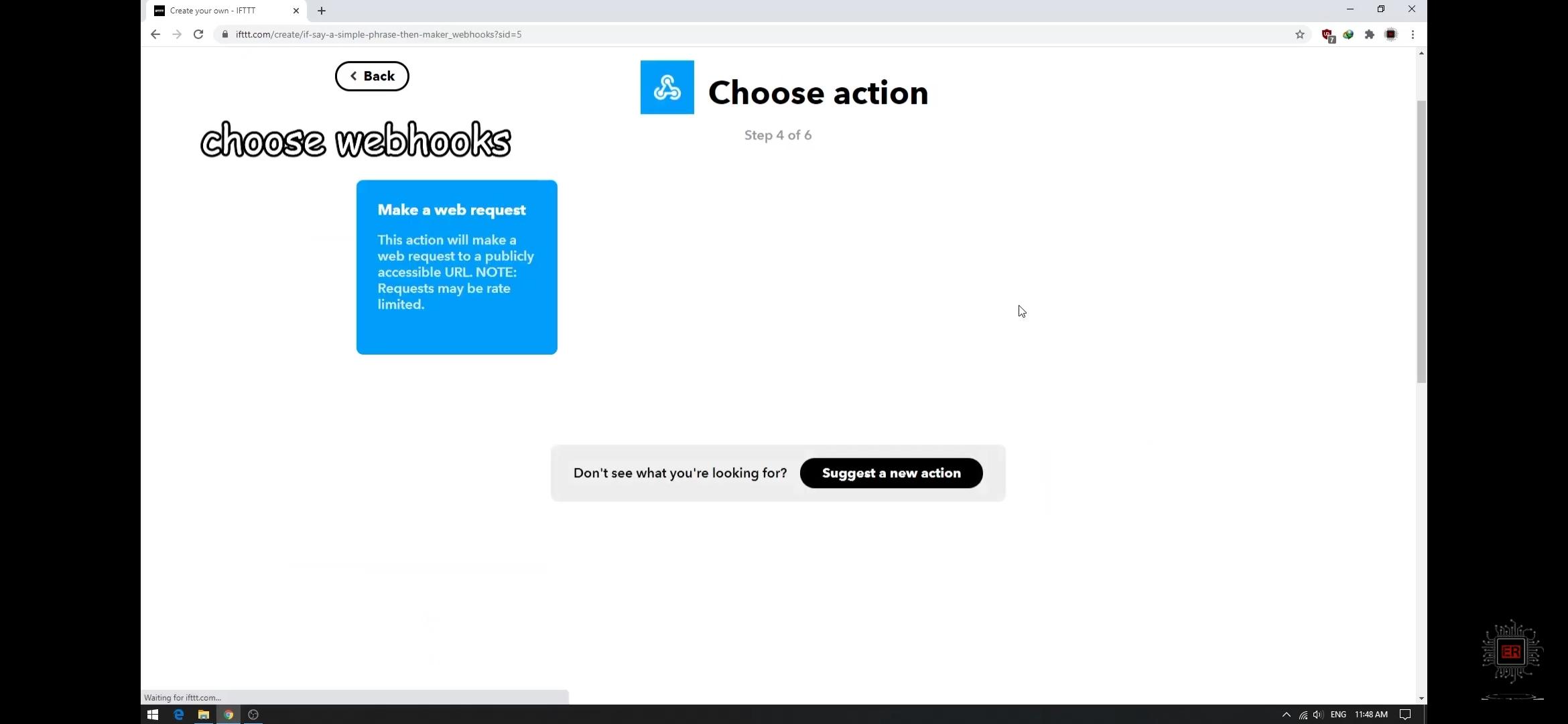This screenshot has width=1568, height=724.
Task: Click the Back button on the page
Action: point(372,76)
